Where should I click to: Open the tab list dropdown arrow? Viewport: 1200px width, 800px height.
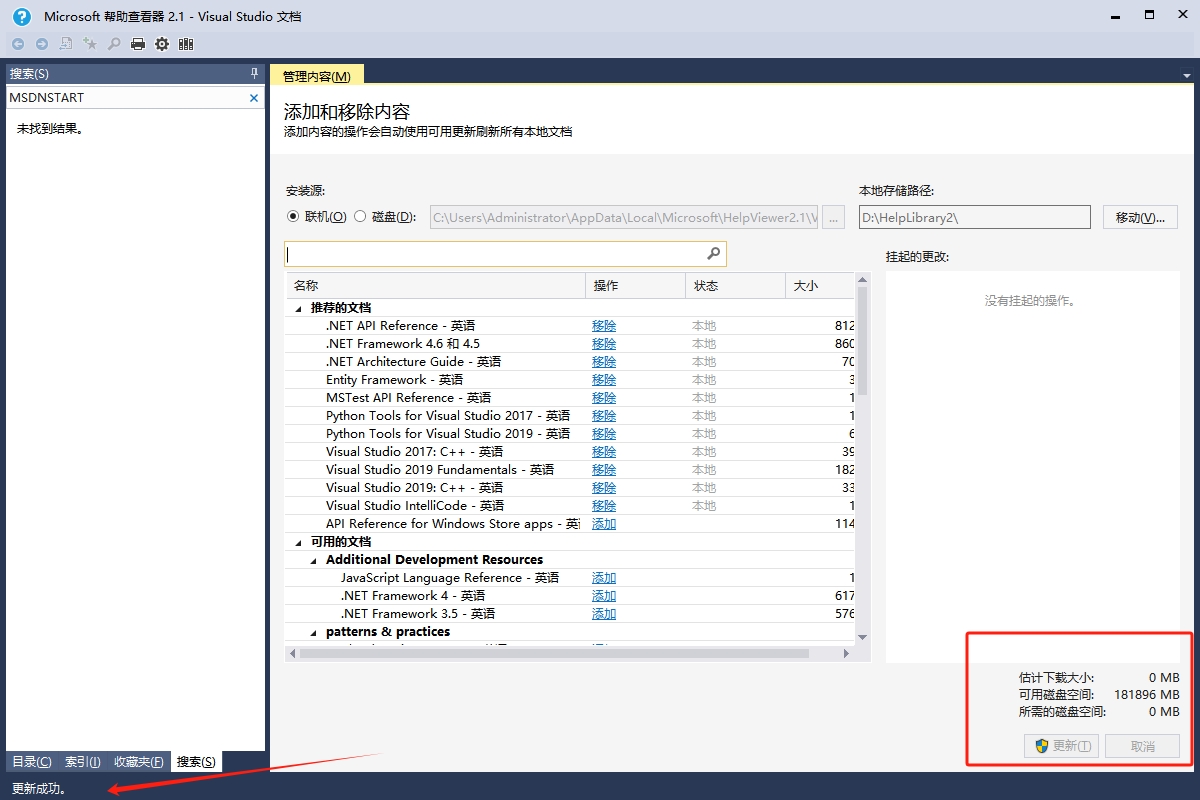(x=1186, y=74)
